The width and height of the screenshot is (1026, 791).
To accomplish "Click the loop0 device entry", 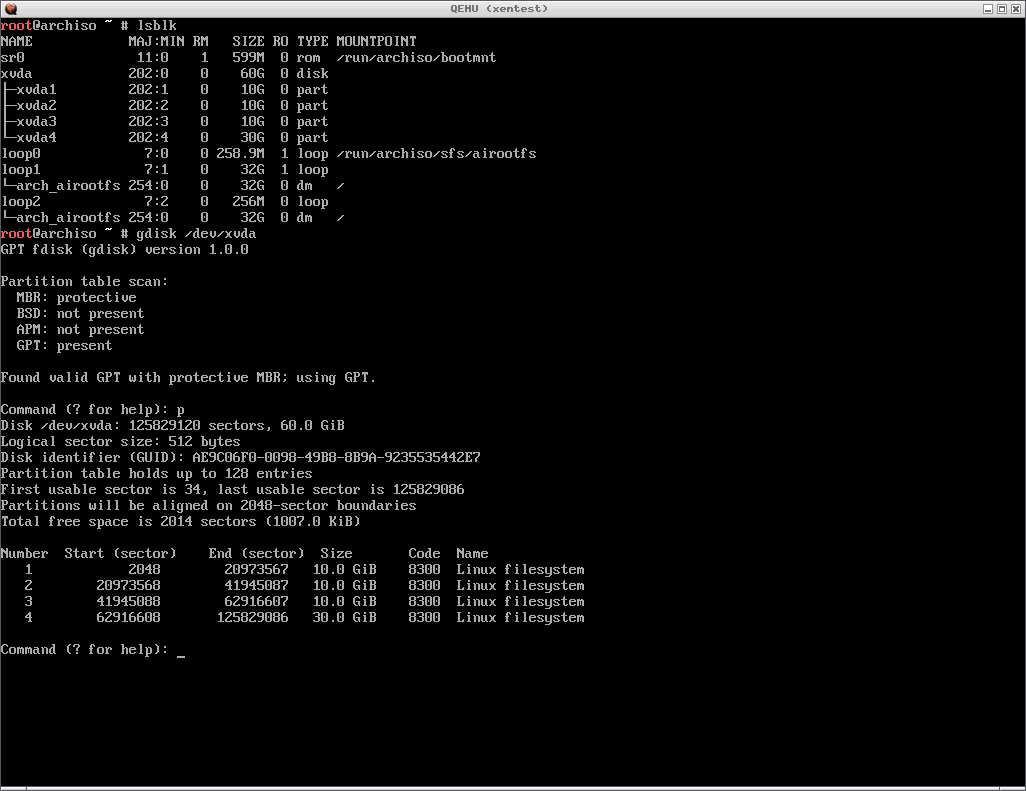I will pos(20,154).
